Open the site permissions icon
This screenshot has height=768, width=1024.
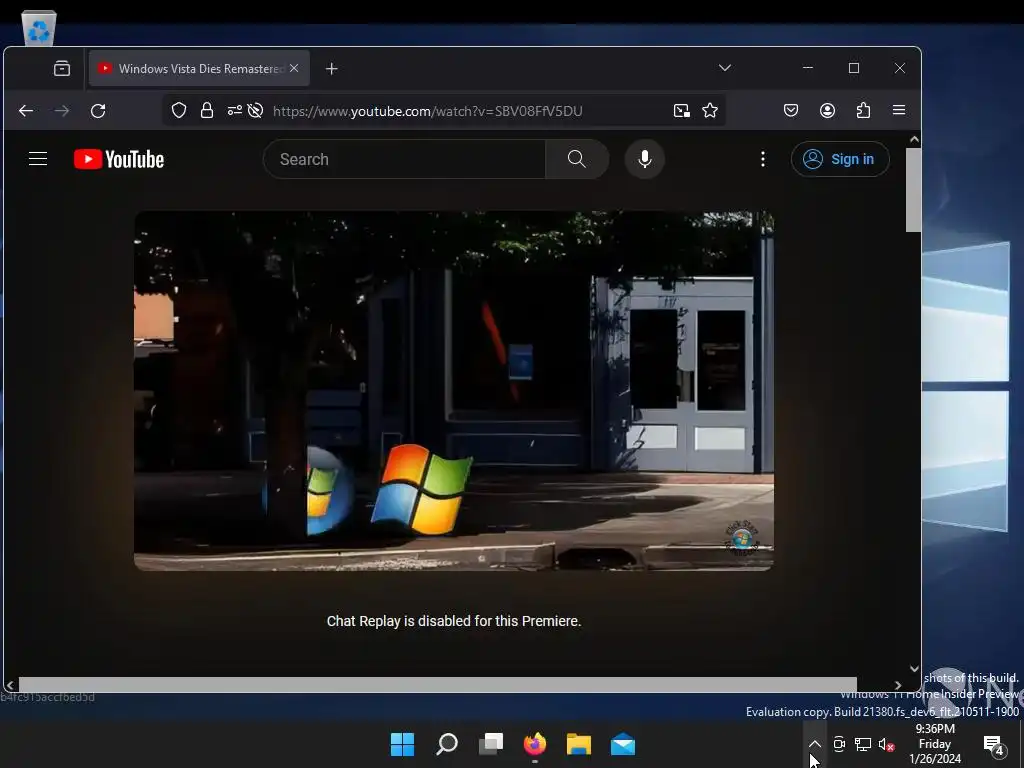[x=234, y=110]
